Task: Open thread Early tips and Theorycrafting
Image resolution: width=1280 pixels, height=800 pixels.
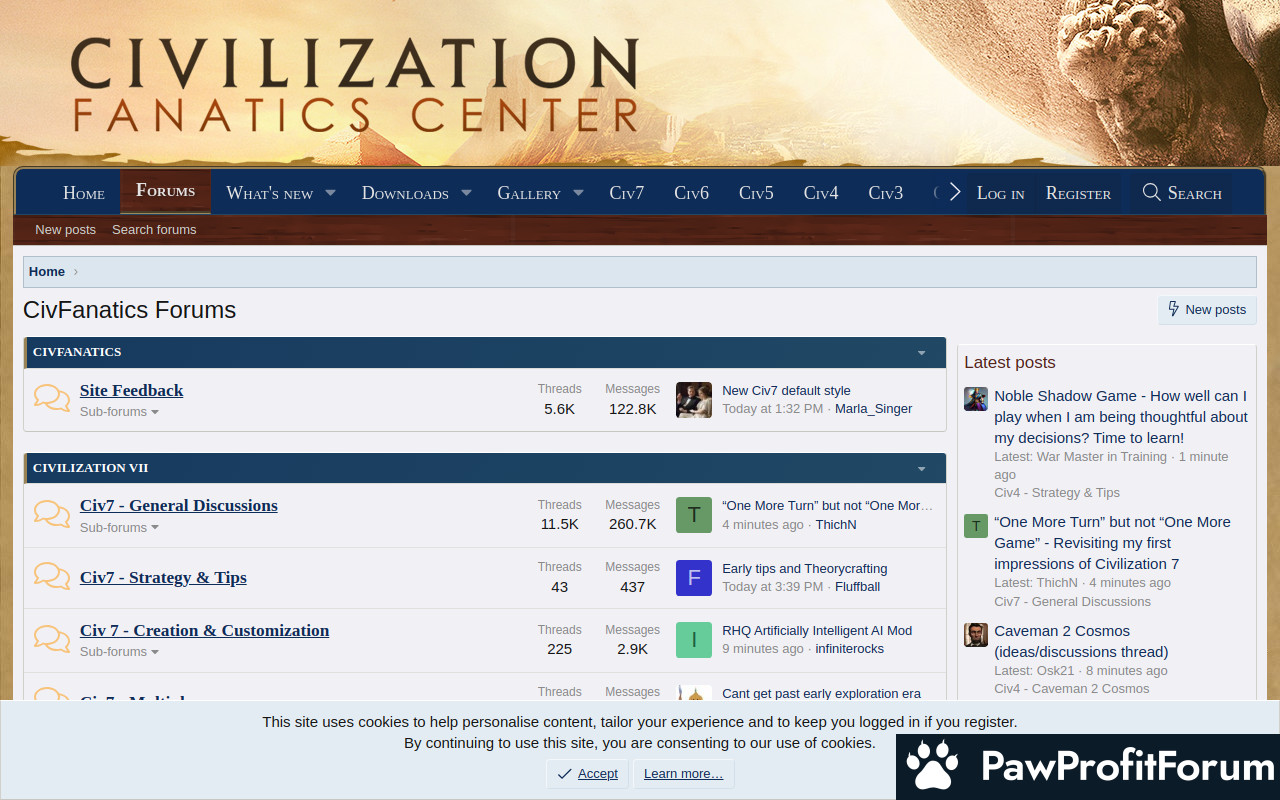Action: tap(805, 568)
